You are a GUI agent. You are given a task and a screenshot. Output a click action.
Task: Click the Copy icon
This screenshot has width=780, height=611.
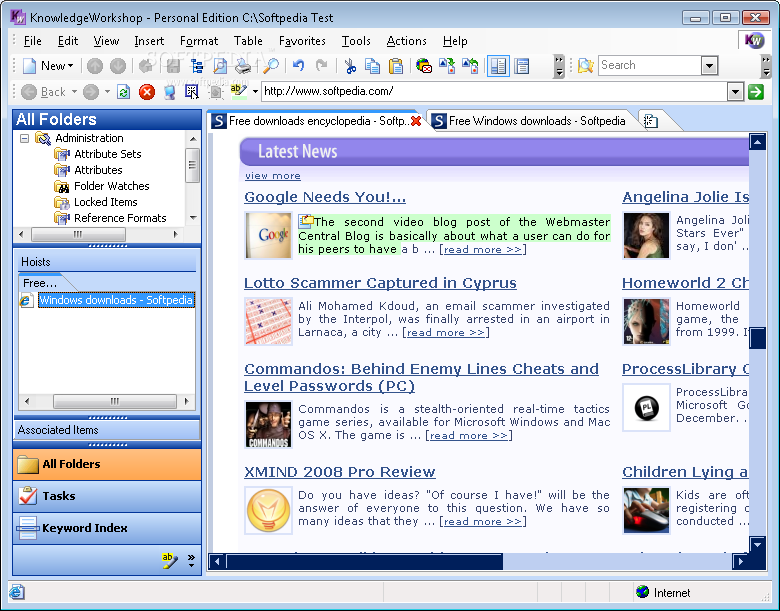click(x=372, y=66)
